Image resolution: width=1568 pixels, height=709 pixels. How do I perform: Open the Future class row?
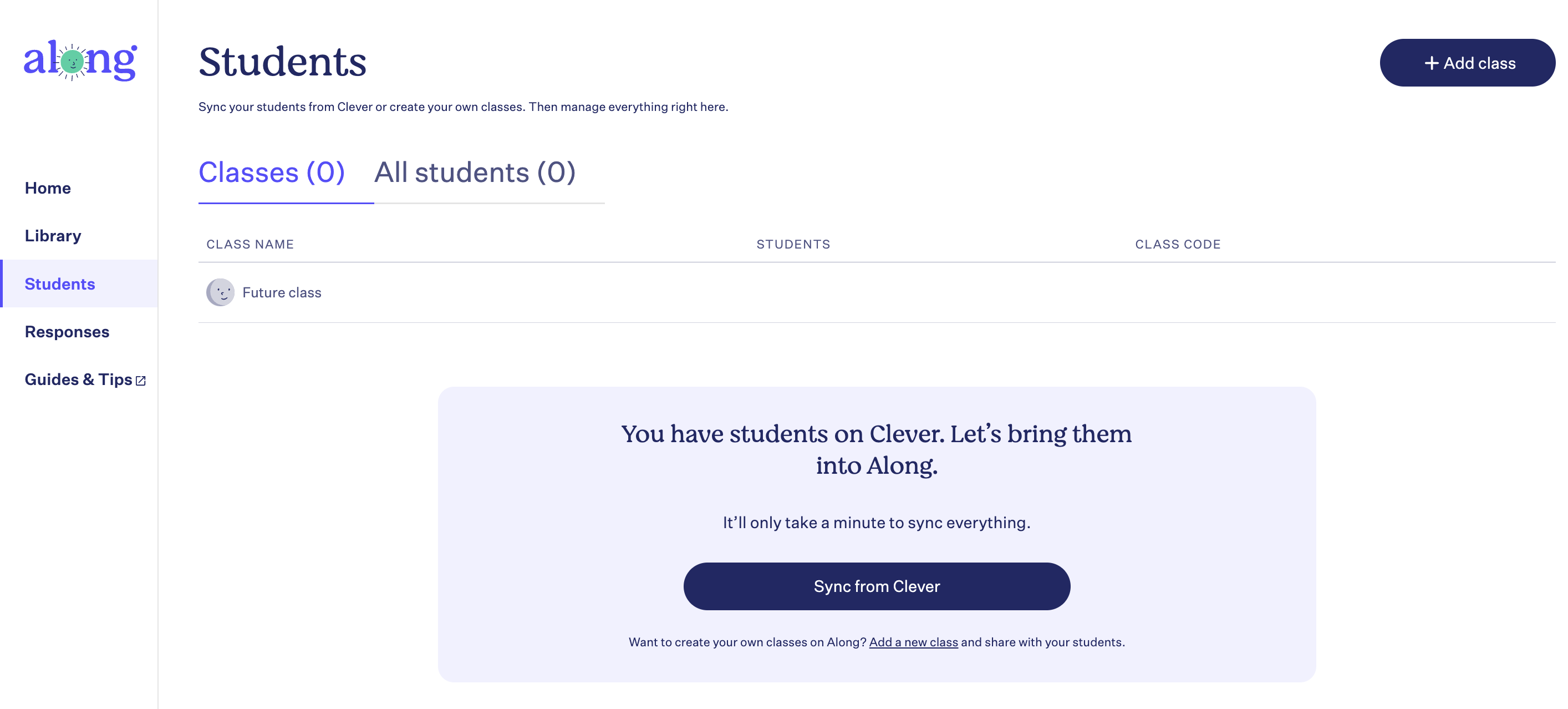(x=877, y=292)
